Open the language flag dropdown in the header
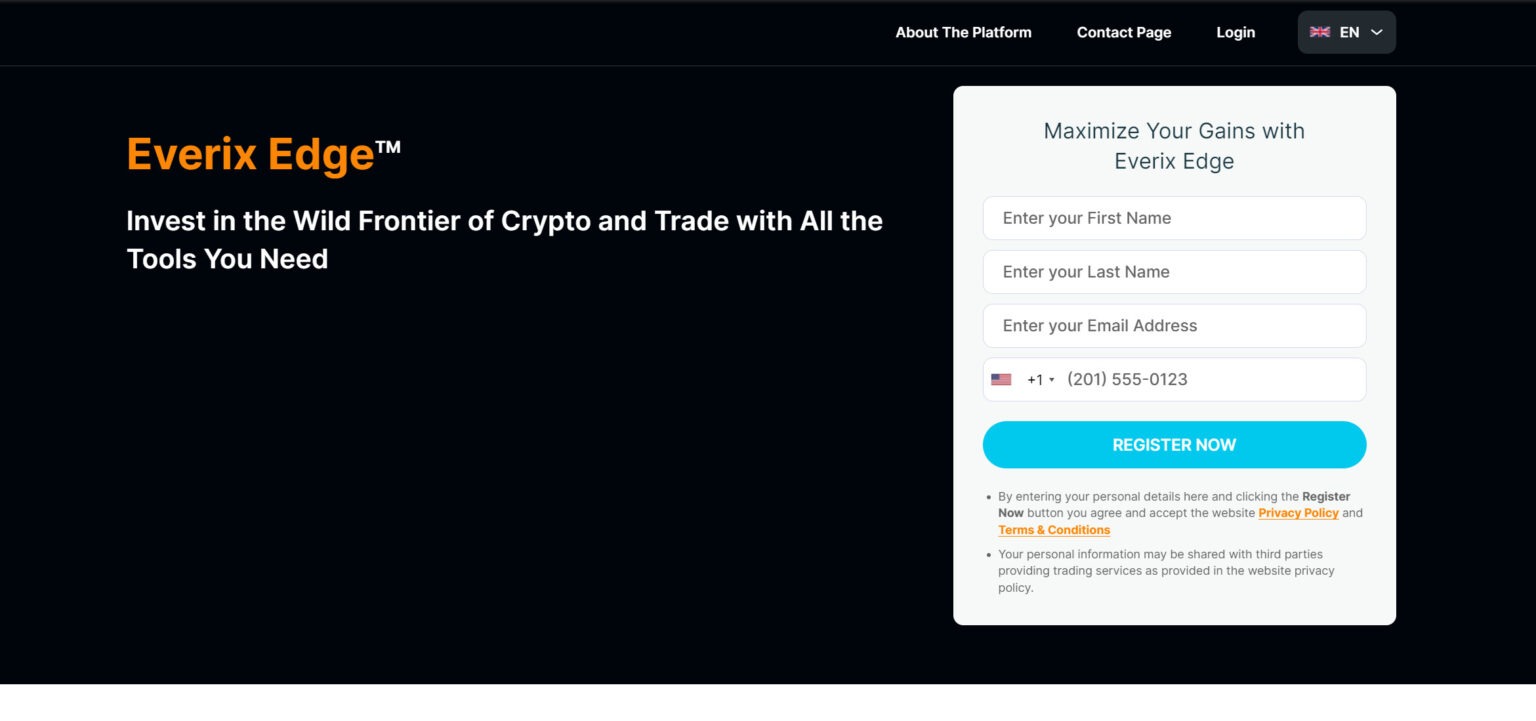The image size is (1536, 721). (x=1347, y=31)
